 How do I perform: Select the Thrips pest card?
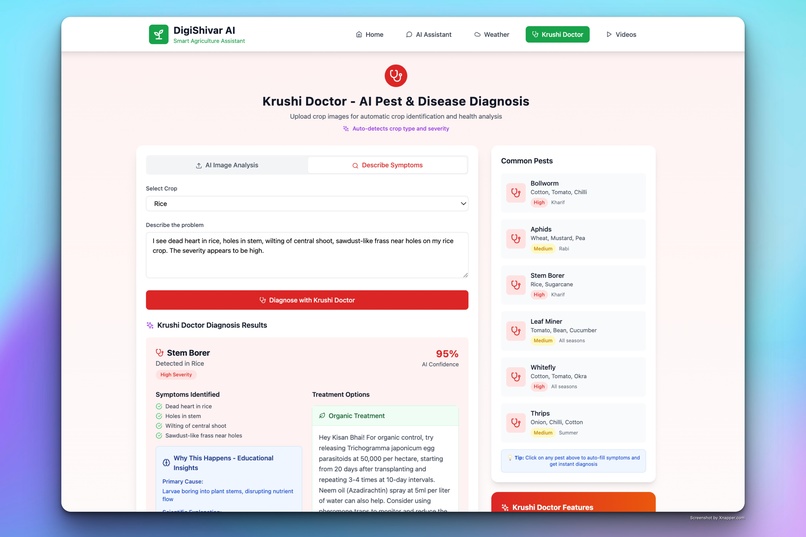pos(573,423)
